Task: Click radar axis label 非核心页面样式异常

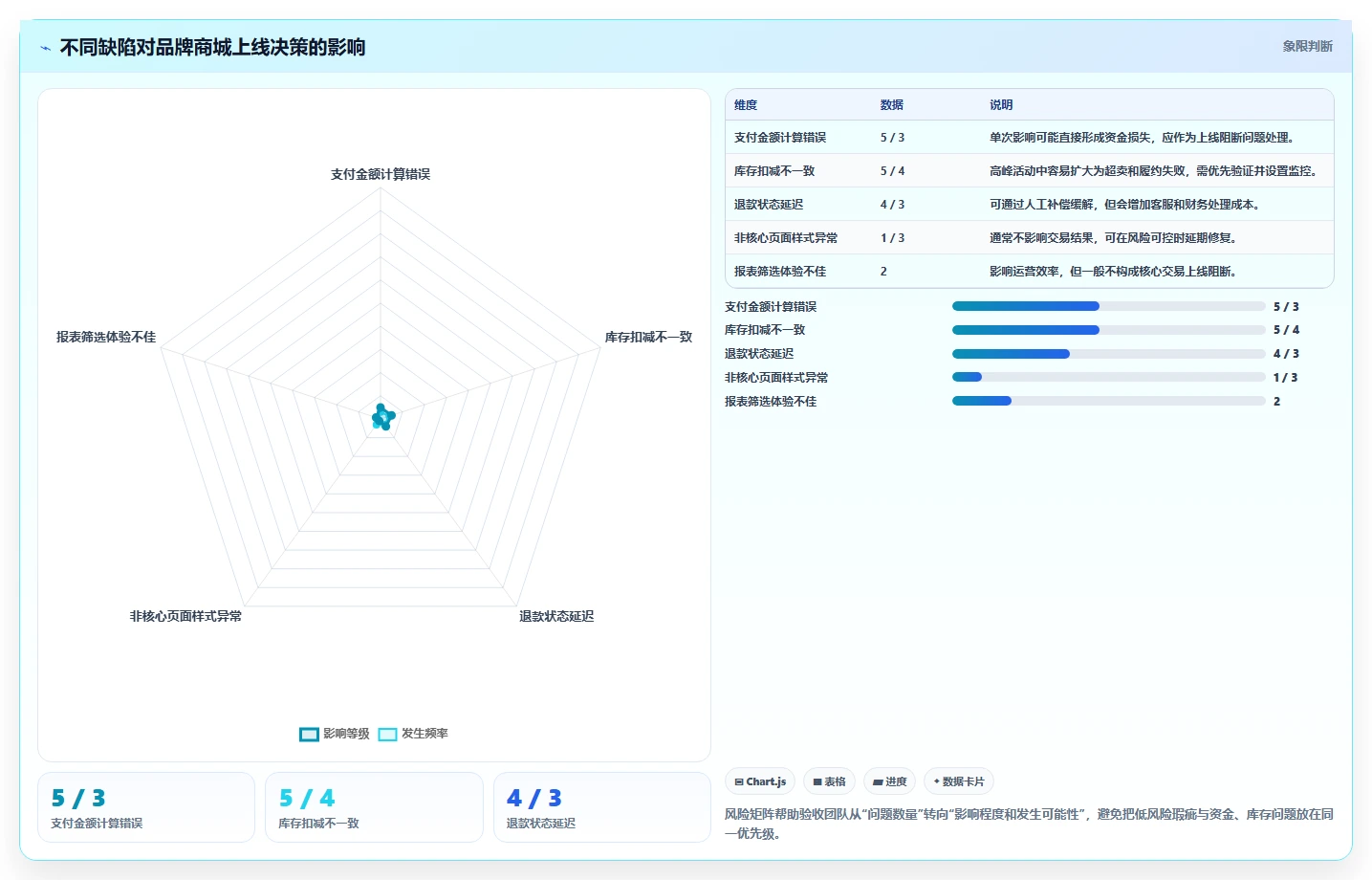Action: click(x=185, y=616)
